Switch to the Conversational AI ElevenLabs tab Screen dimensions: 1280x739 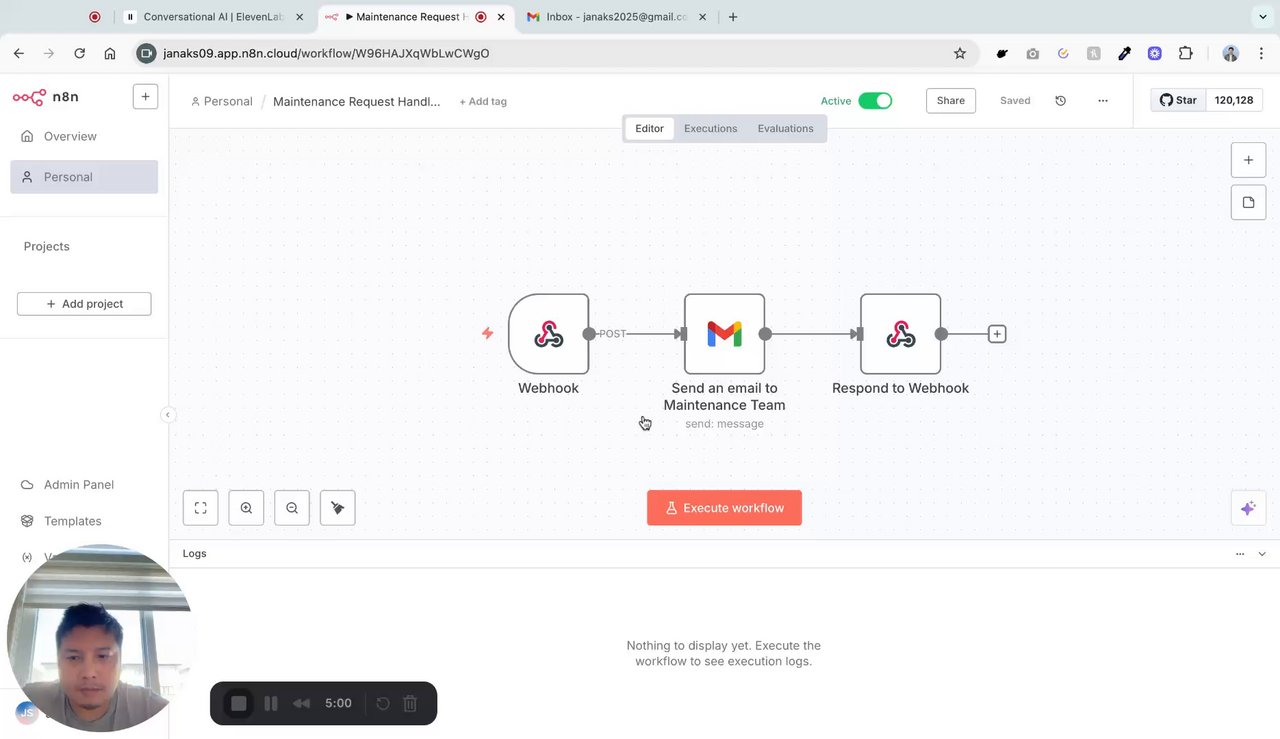tap(215, 17)
